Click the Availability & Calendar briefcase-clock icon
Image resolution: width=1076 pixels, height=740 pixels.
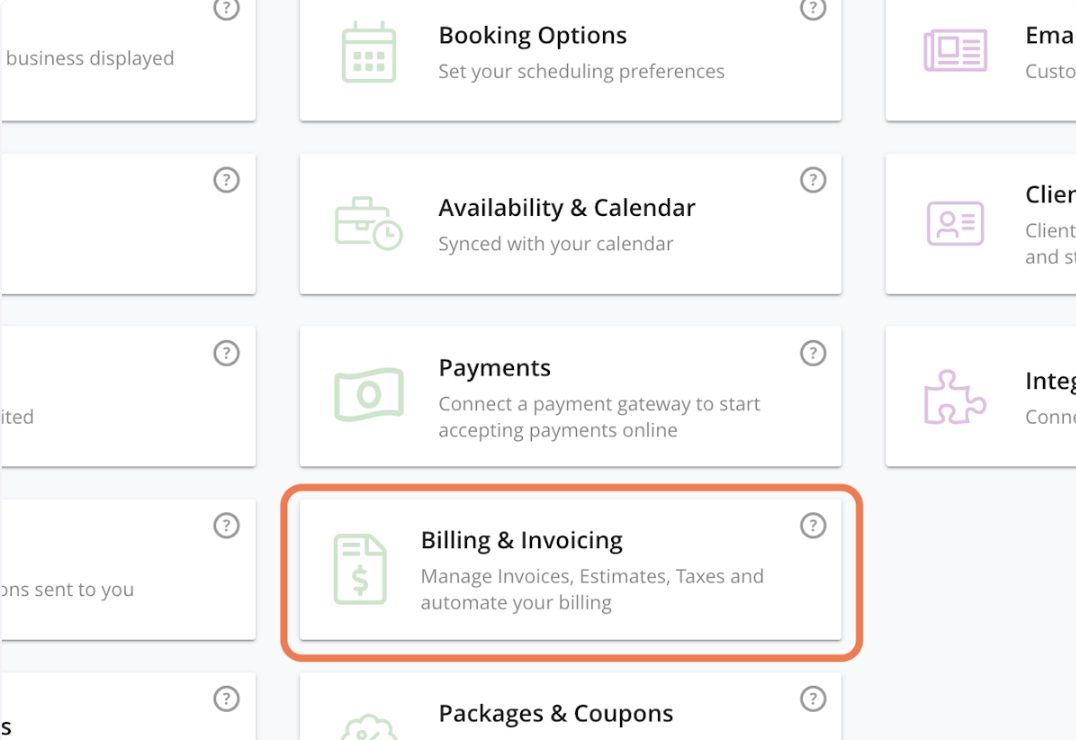tap(368, 223)
